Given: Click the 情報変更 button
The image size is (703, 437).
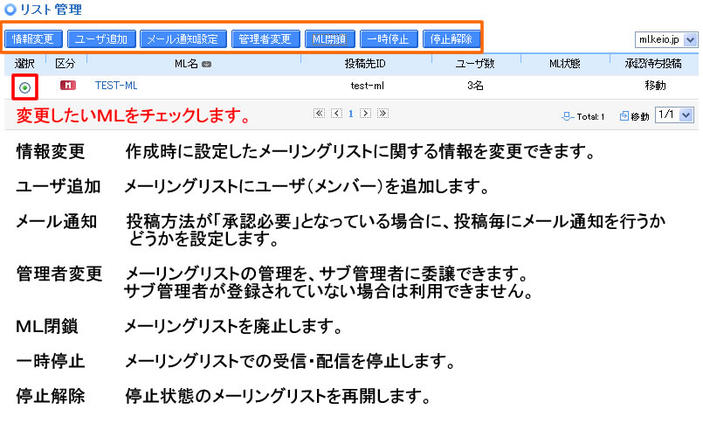Looking at the screenshot, I should pyautogui.click(x=35, y=39).
